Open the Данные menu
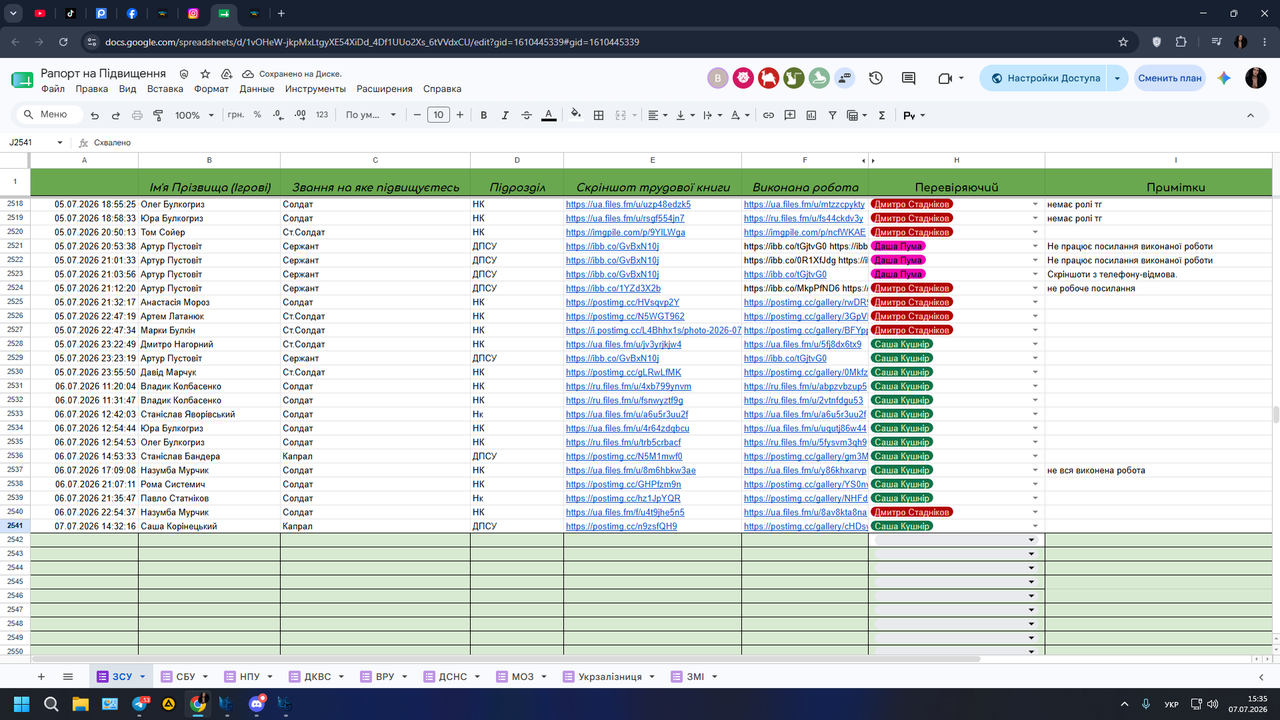This screenshot has height=720, width=1280. click(x=257, y=89)
